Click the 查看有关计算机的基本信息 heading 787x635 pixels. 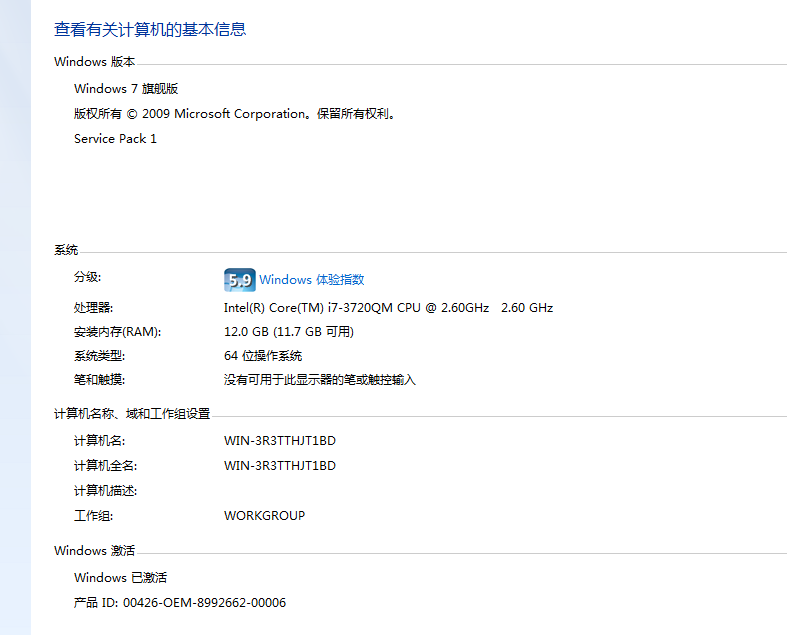tap(150, 30)
